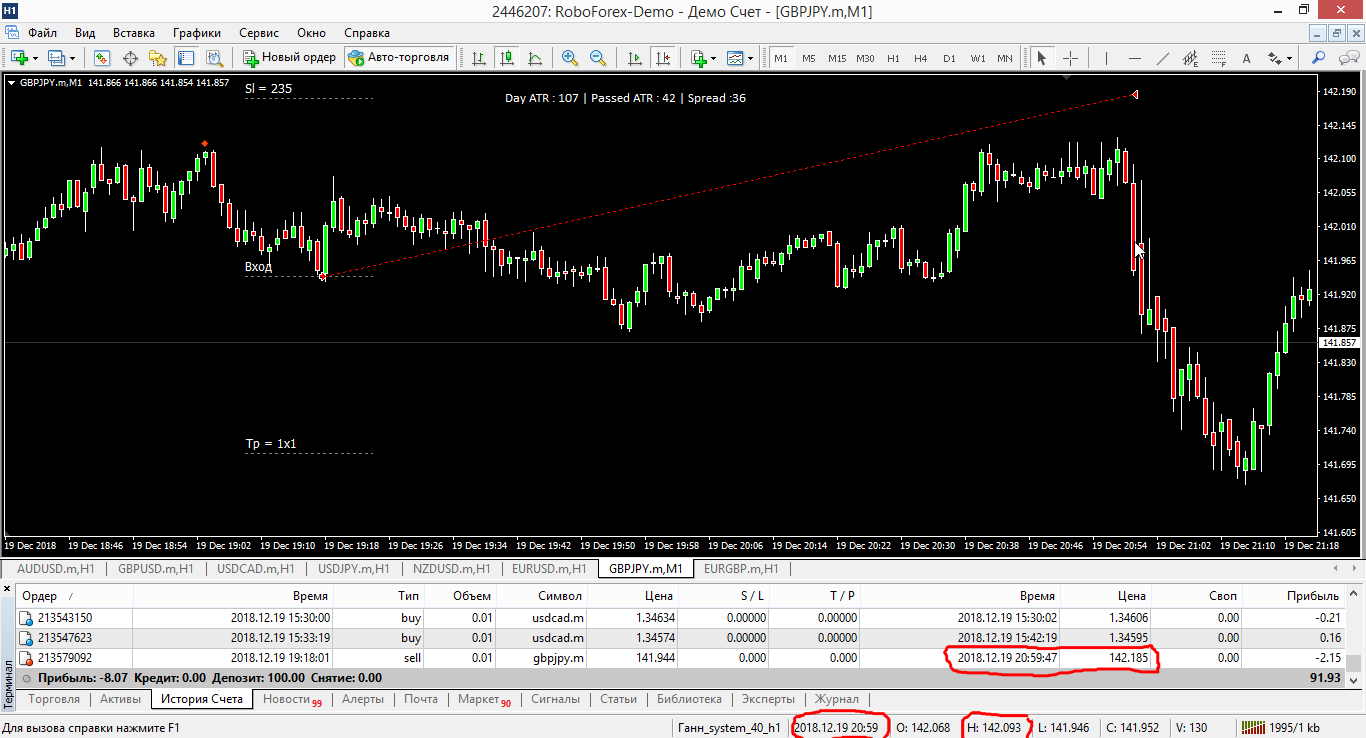Switch to the AUDUSD.m,H1 chart tab
Screen dimensions: 1366x738
[x=56, y=569]
